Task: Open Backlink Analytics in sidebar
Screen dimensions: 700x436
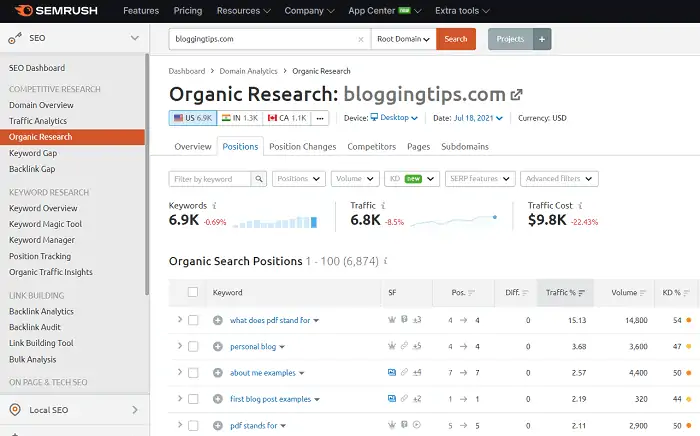Action: point(42,311)
